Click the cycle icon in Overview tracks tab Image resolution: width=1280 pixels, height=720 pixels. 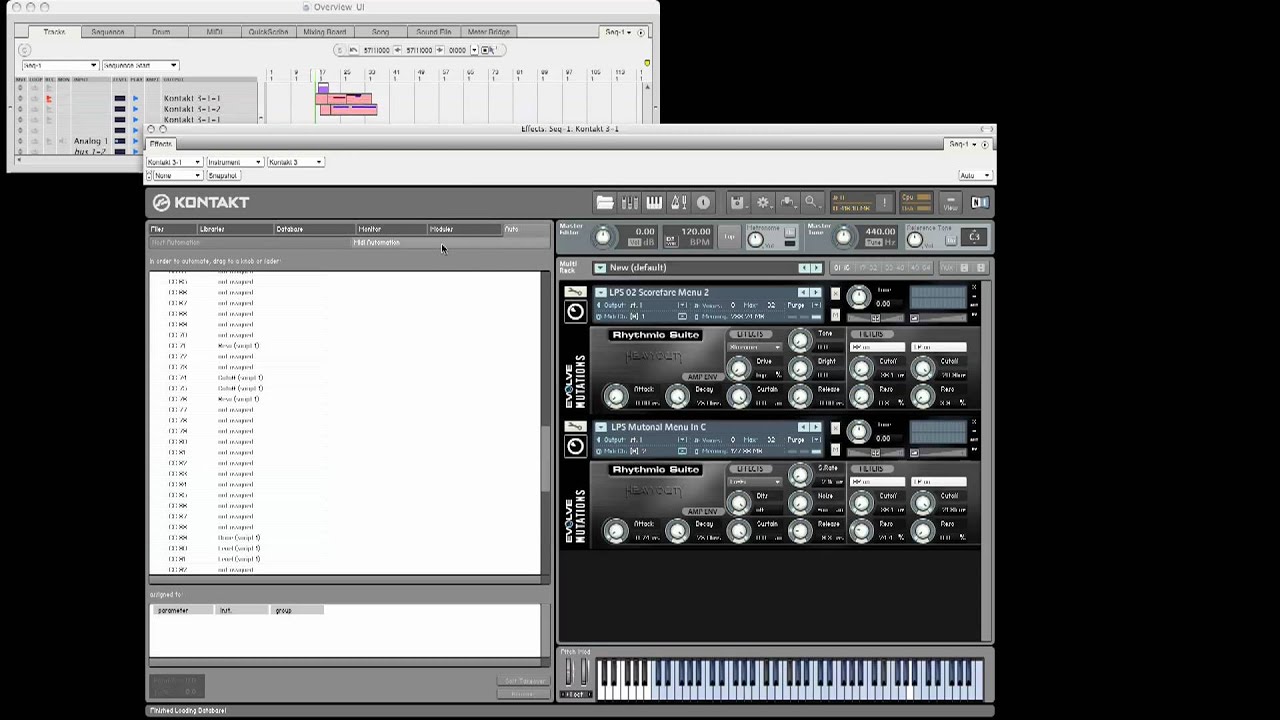[x=24, y=50]
